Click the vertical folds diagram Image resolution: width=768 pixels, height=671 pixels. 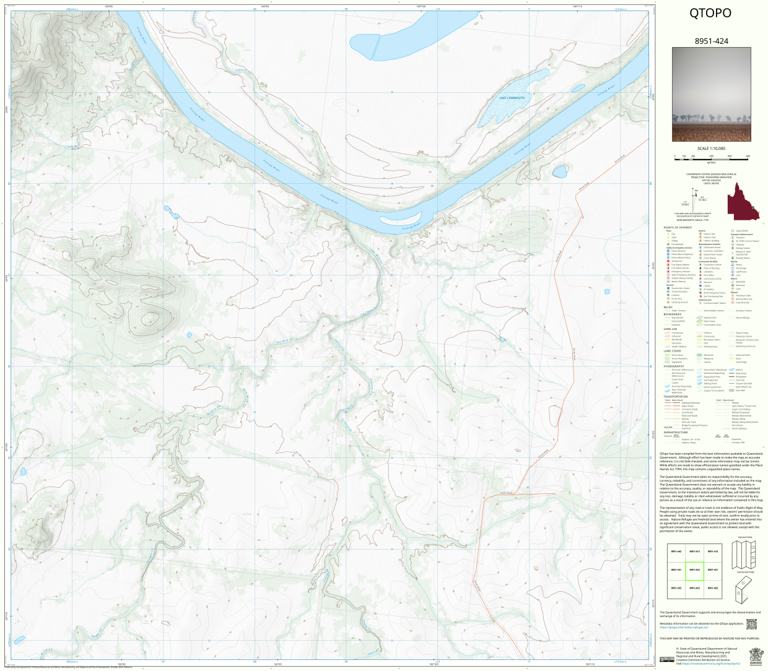(742, 555)
